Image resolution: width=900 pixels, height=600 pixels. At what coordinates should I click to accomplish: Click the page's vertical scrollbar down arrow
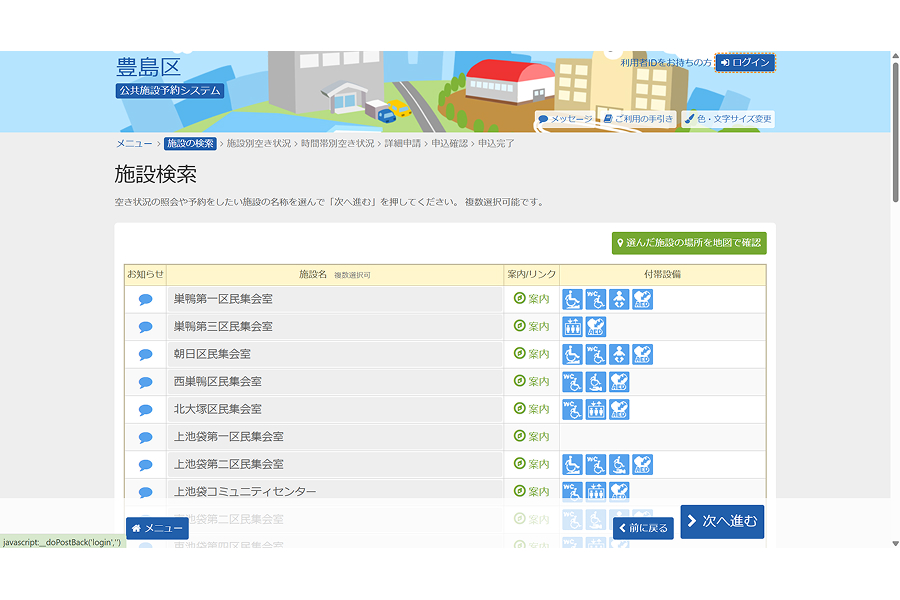pos(895,544)
